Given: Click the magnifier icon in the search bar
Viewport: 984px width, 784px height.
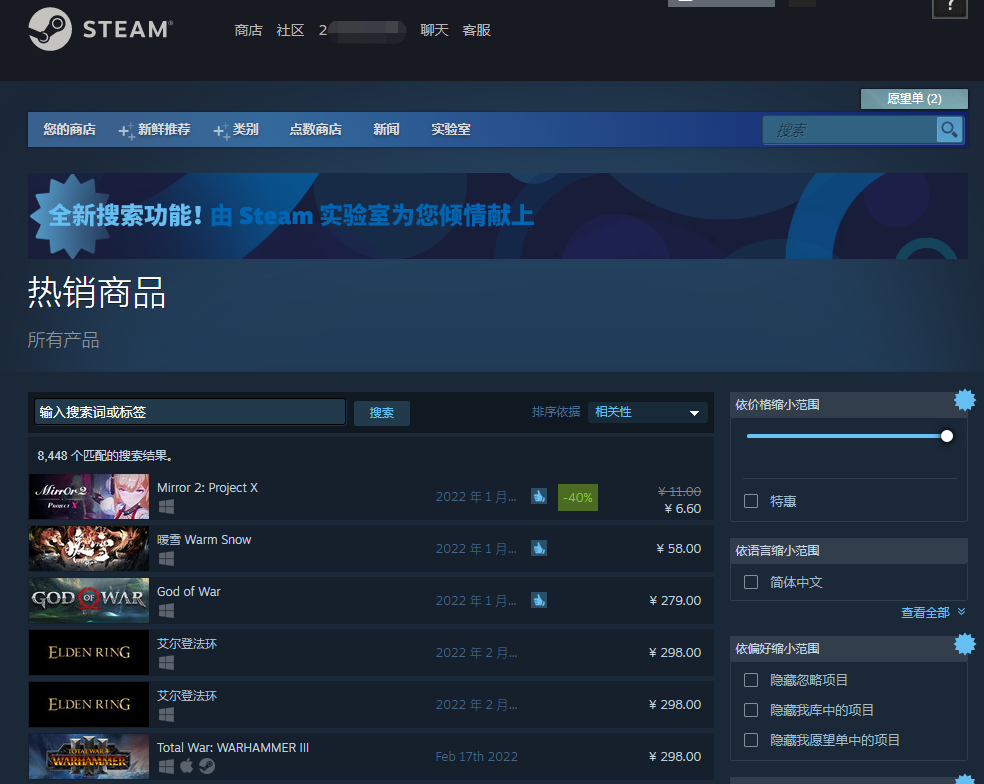Looking at the screenshot, I should point(948,129).
